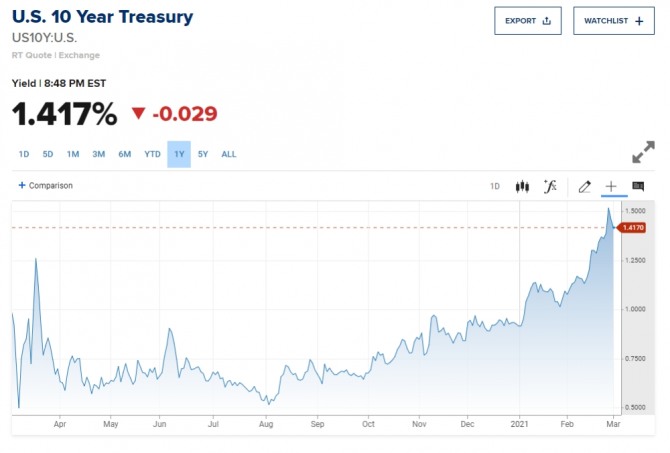Click the chart annotation flag icon
The height and width of the screenshot is (453, 670).
pos(638,186)
